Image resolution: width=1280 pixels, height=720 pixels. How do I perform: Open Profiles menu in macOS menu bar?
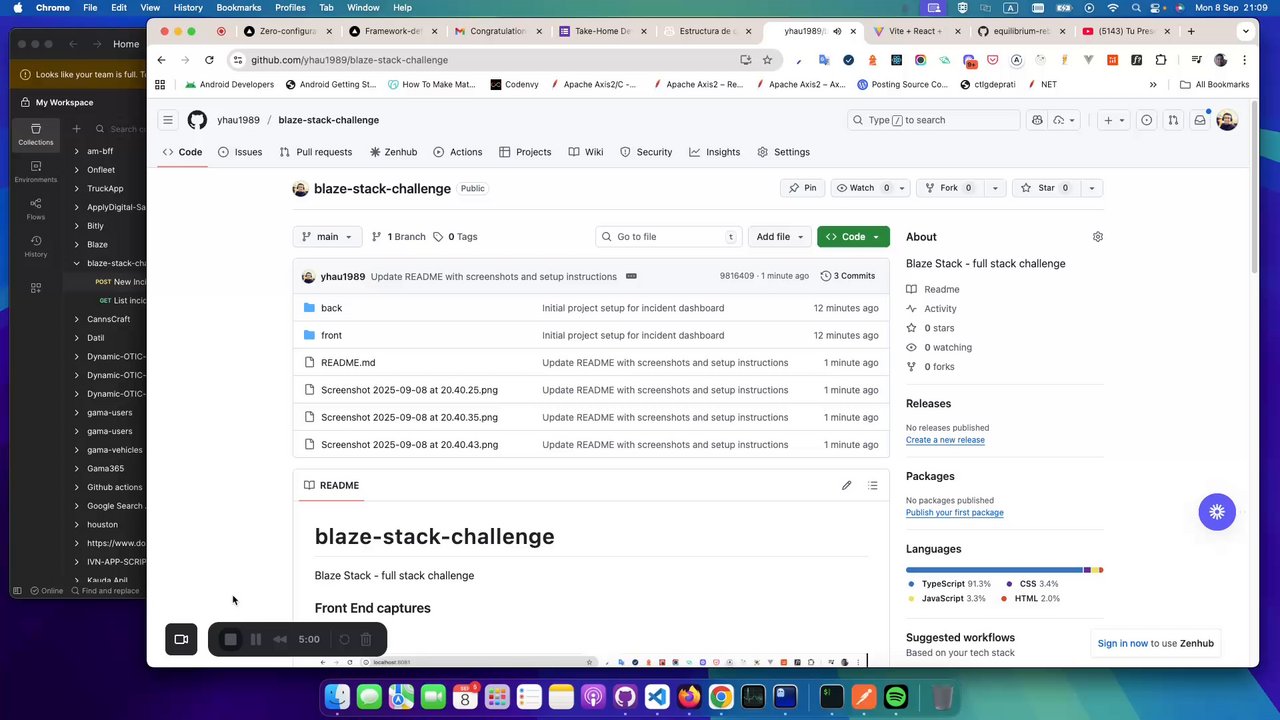pyautogui.click(x=290, y=7)
